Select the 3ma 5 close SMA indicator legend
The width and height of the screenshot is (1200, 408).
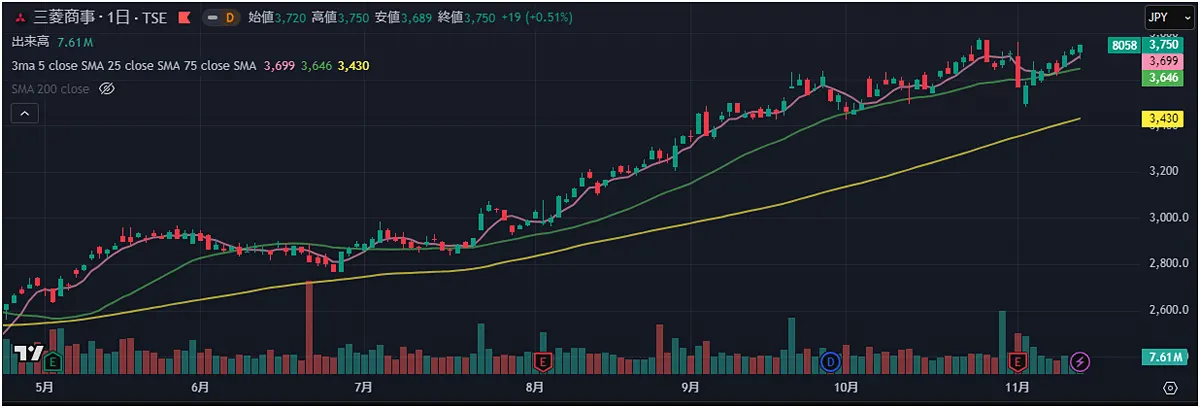(133, 65)
